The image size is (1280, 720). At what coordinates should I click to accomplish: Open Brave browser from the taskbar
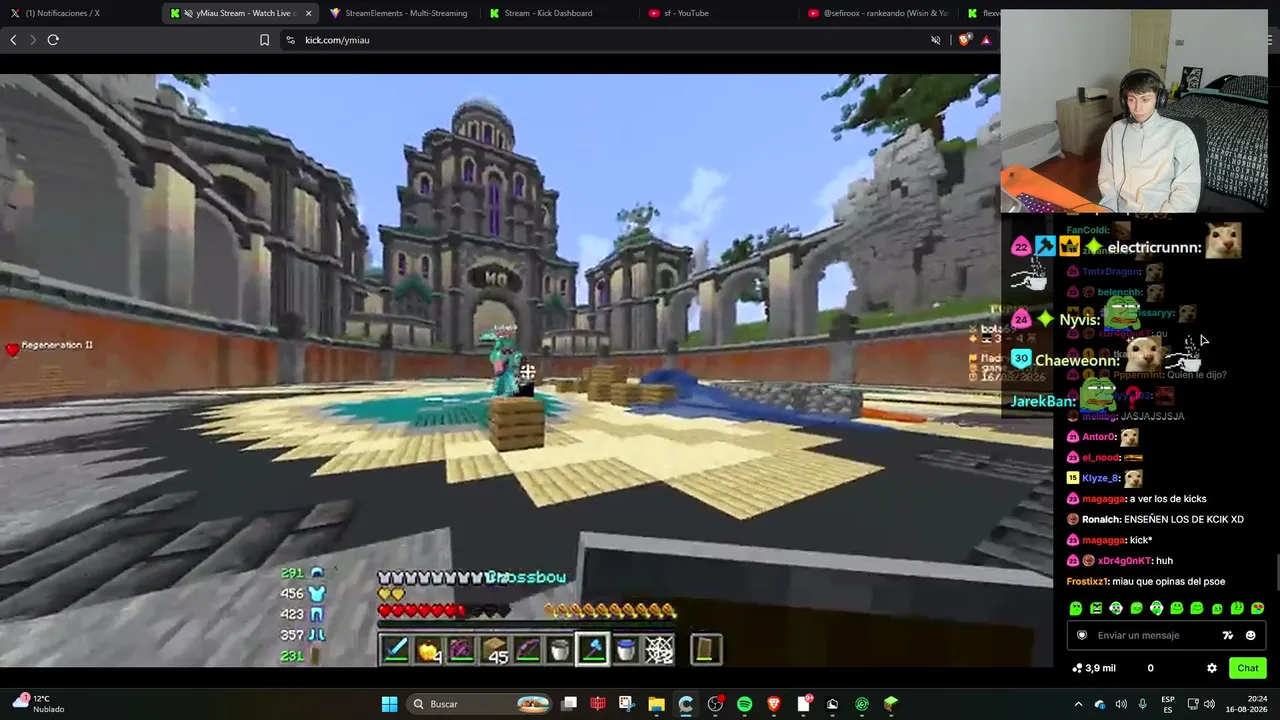(x=773, y=704)
